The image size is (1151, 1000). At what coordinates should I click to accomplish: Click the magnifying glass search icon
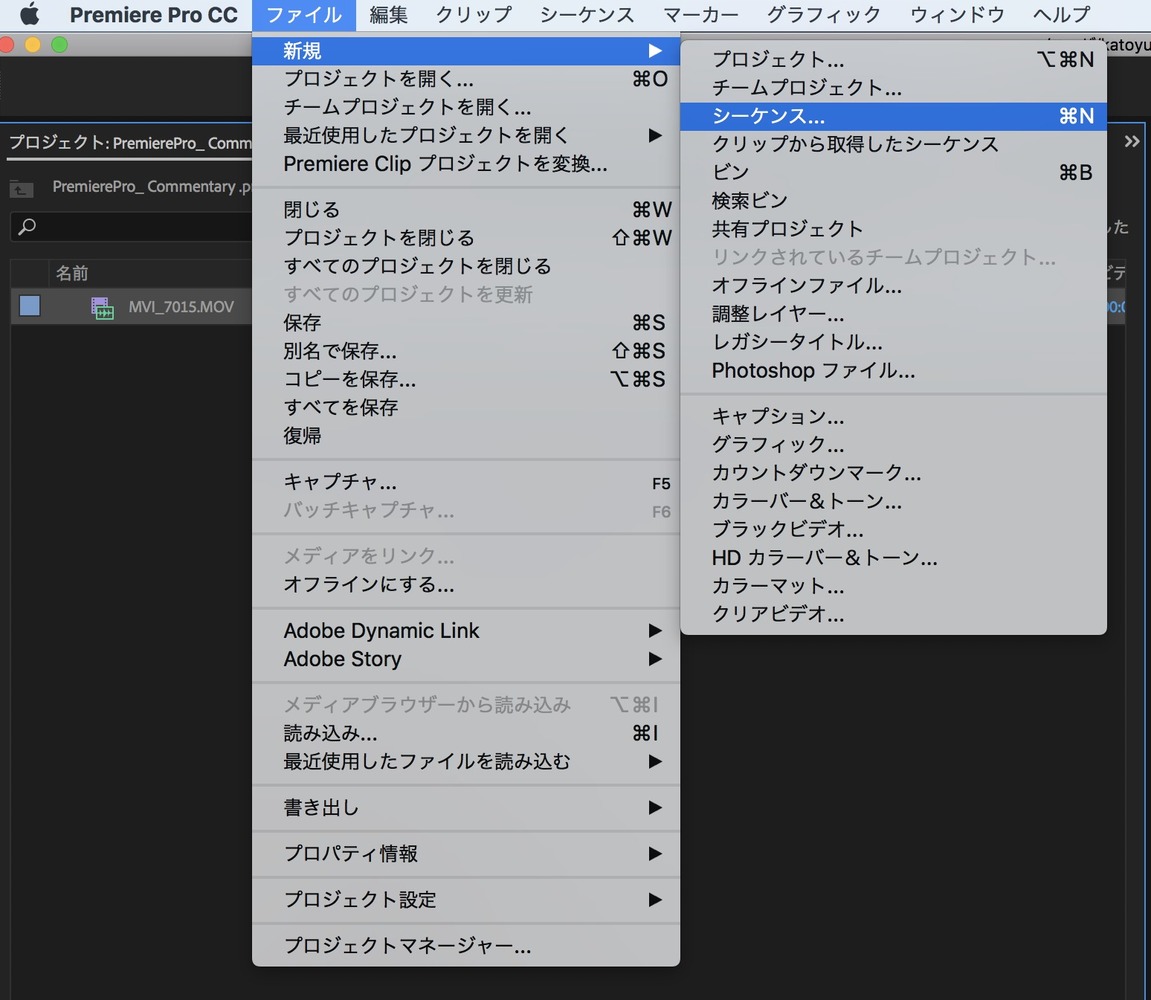click(x=27, y=227)
